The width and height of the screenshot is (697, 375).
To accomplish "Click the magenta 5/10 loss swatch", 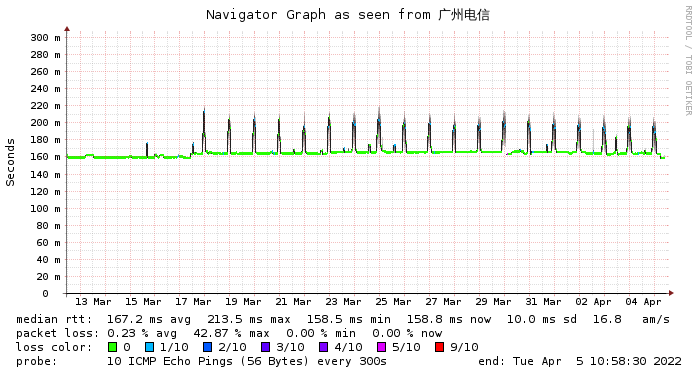I will 381,347.
